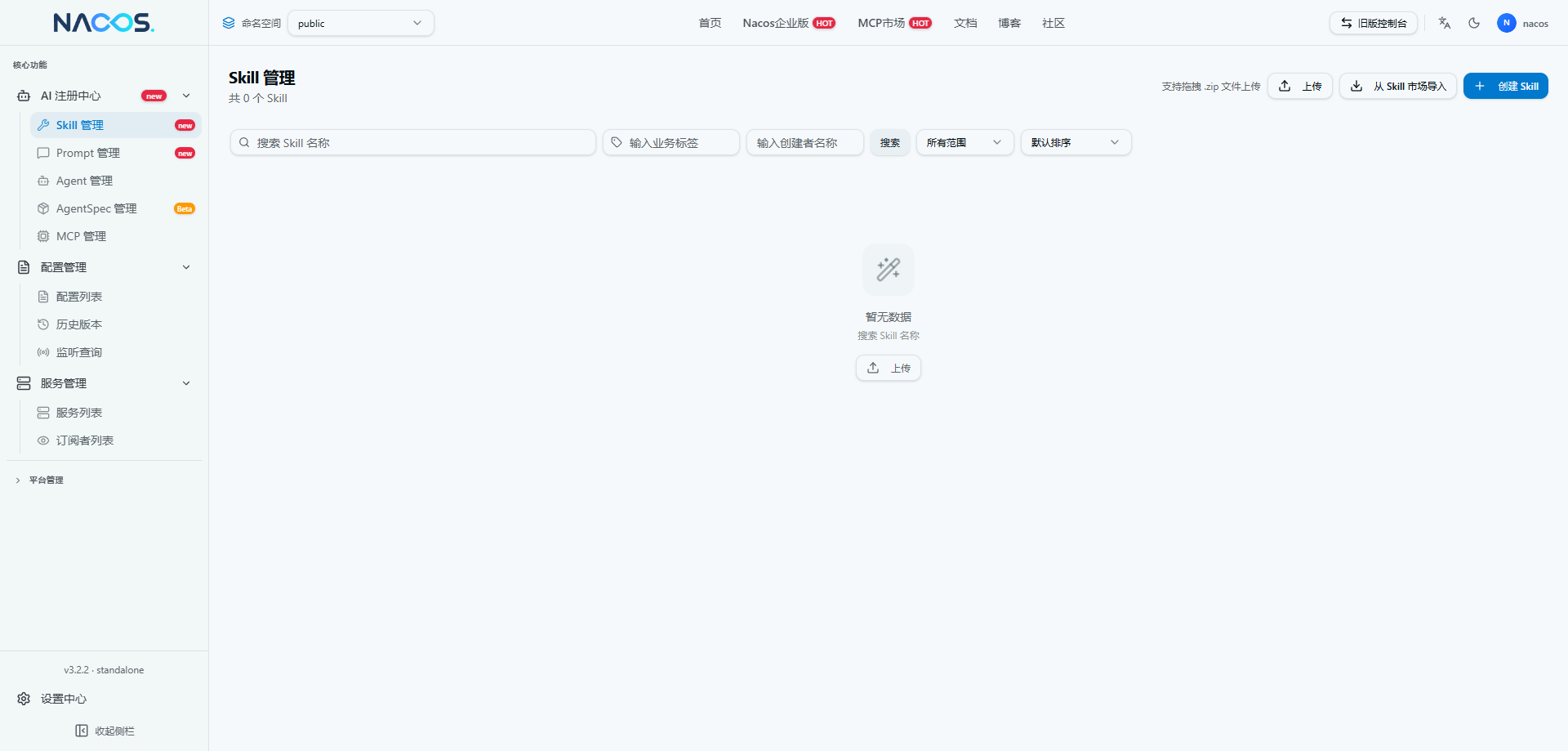Focus the 输入业务标签 field
Image resolution: width=1568 pixels, height=751 pixels.
671,142
